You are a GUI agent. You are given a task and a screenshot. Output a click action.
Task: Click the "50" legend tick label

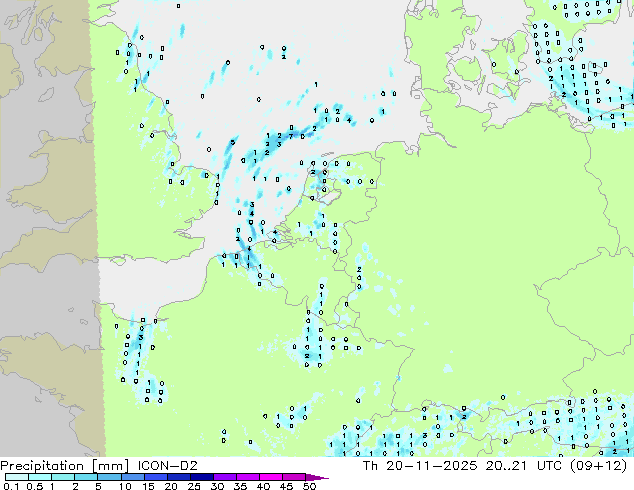tap(309, 486)
